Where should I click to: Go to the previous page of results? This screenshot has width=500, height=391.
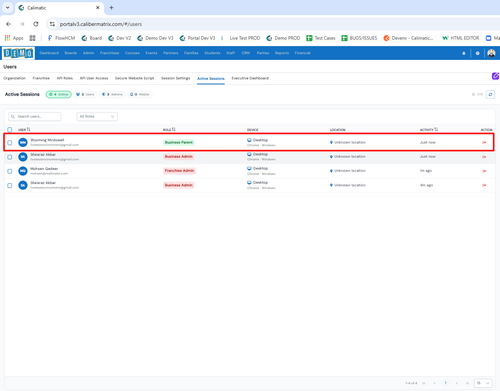coord(434,383)
